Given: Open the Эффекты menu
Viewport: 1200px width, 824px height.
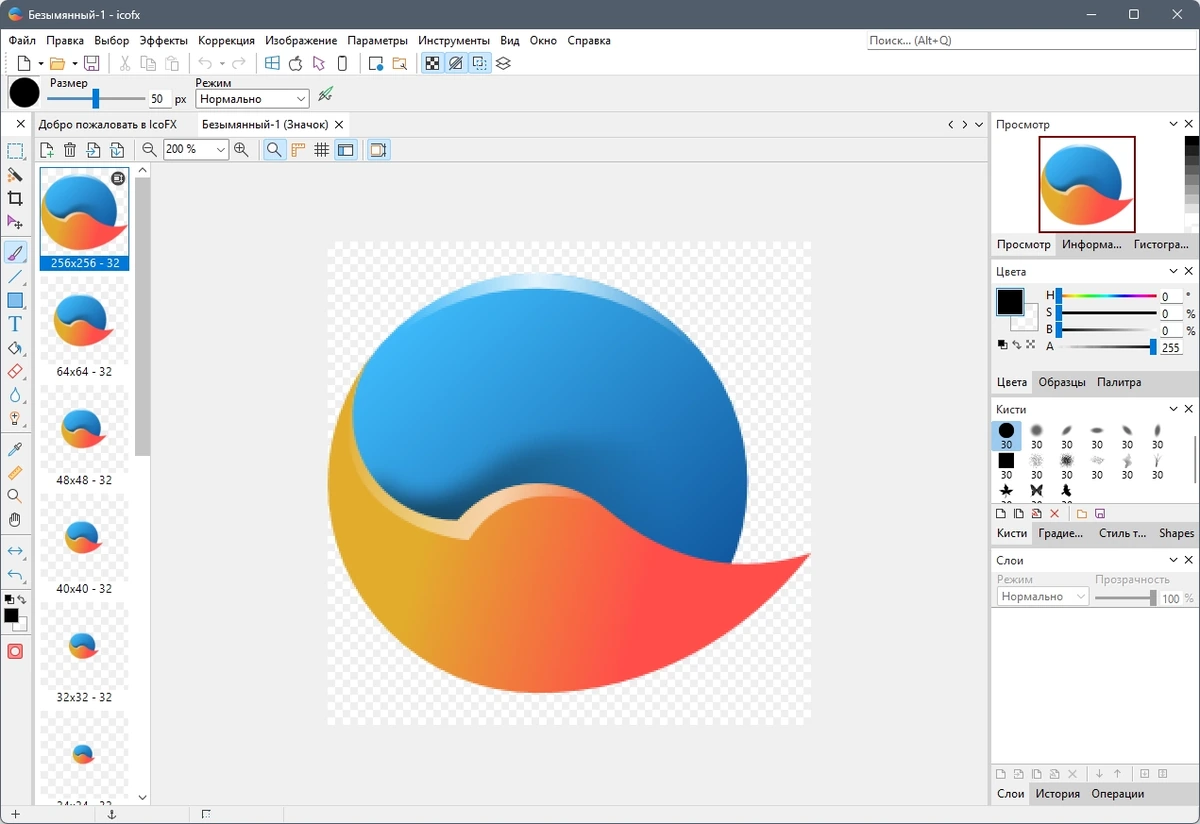Looking at the screenshot, I should [x=164, y=41].
